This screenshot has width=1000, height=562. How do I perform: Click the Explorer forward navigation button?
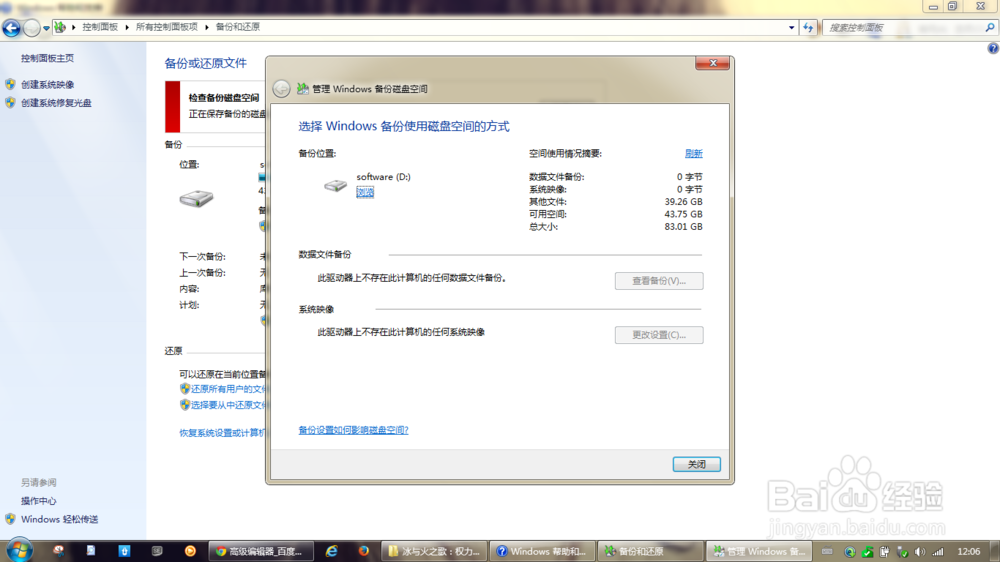(x=31, y=27)
